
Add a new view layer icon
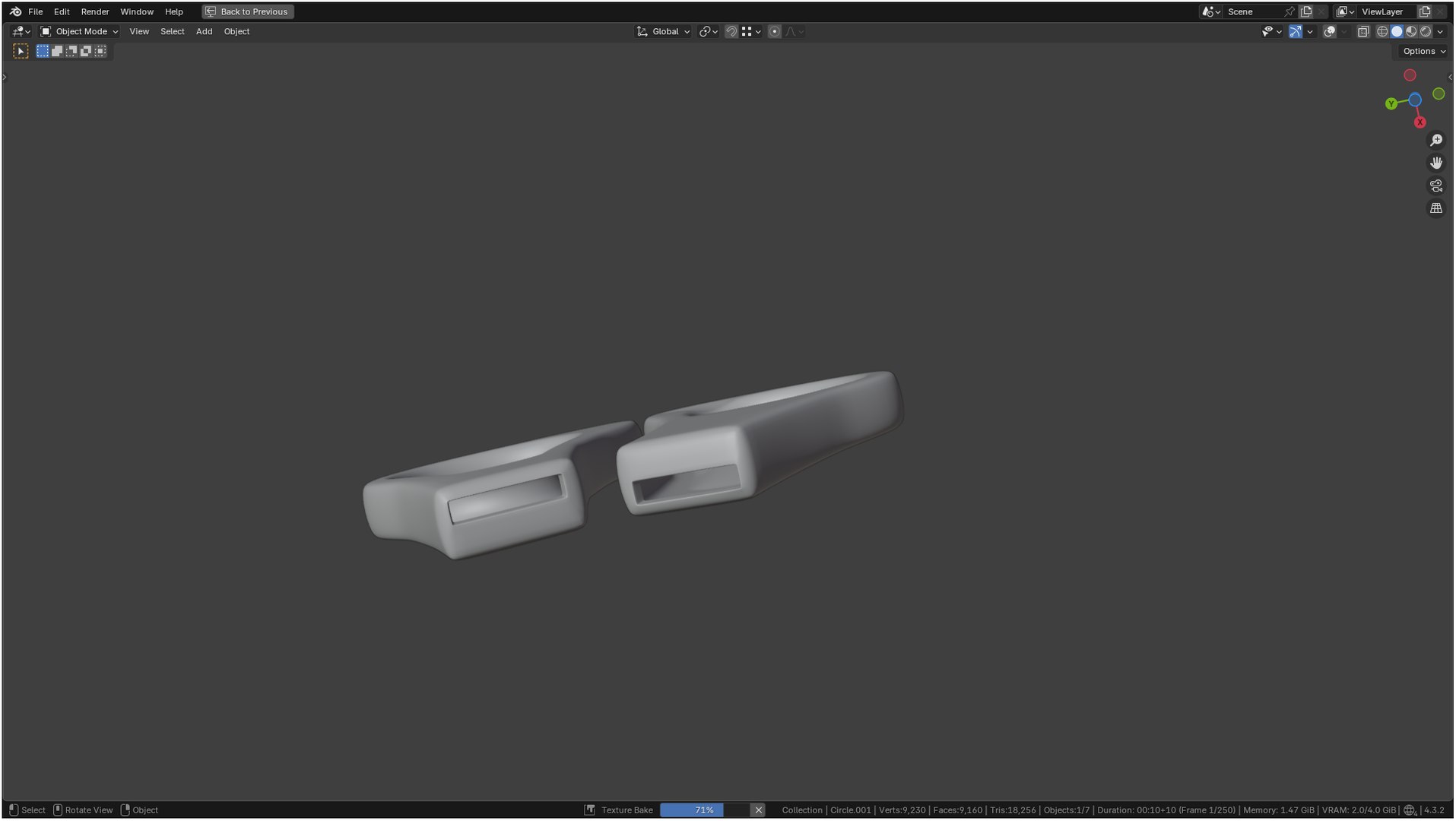[1425, 11]
